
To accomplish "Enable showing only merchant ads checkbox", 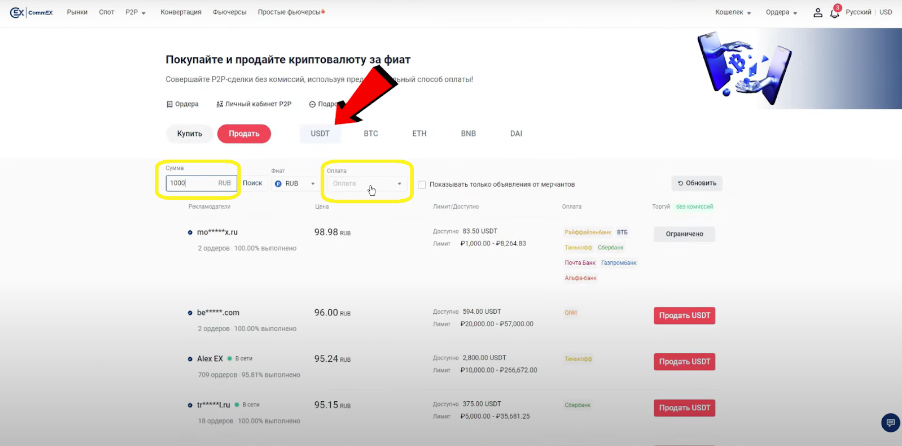I will [x=422, y=184].
